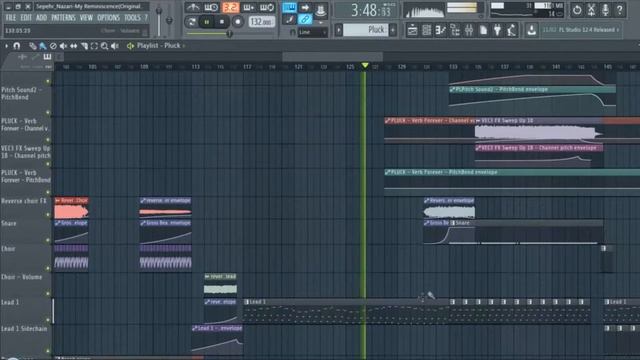Open the Lead 1 clip menu
This screenshot has width=640, height=360.
click(247, 302)
